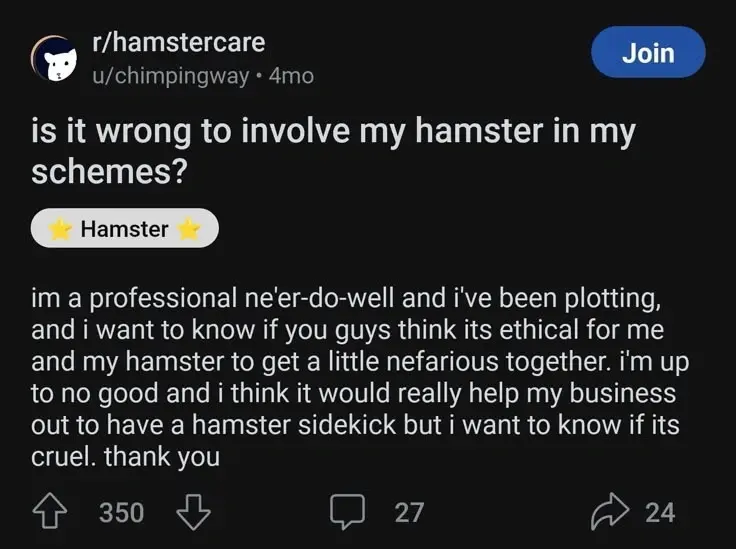Join the r/hamstercare community

click(x=648, y=52)
